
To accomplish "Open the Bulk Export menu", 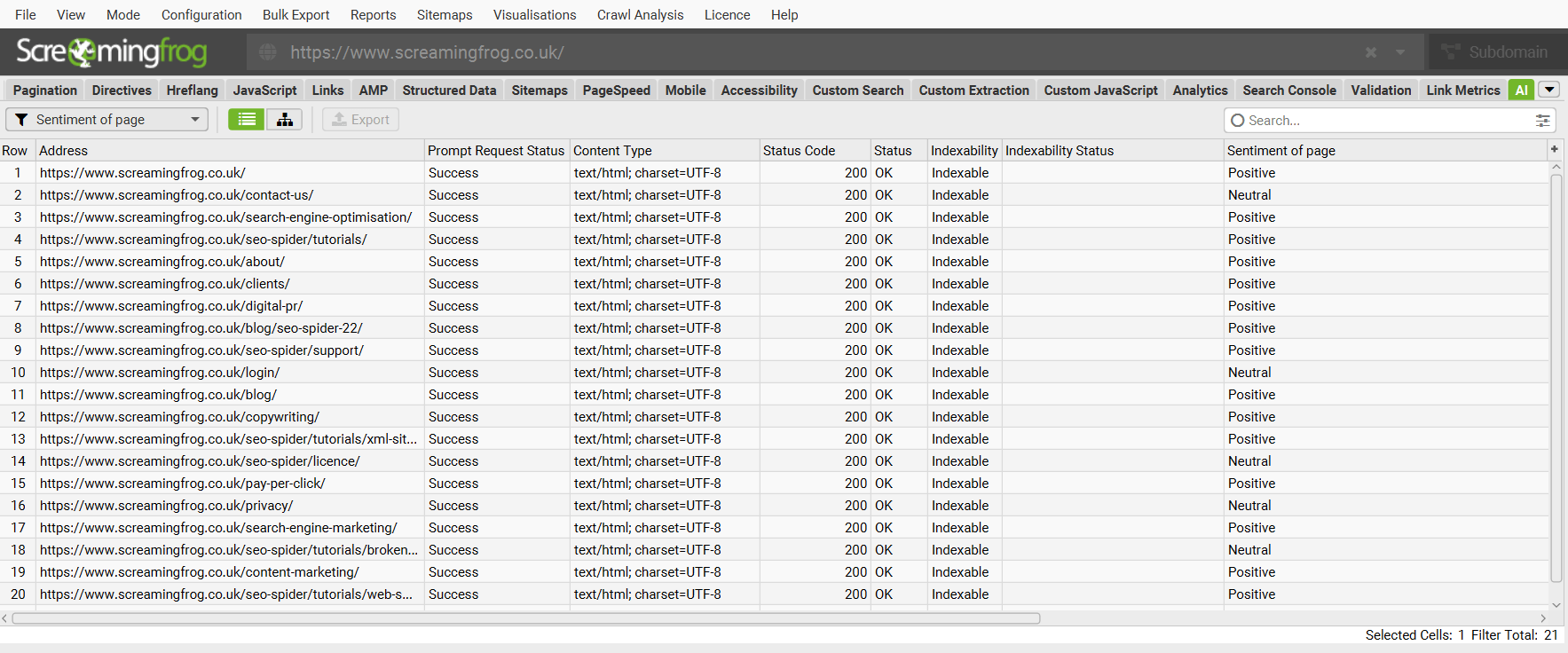I will [x=295, y=14].
